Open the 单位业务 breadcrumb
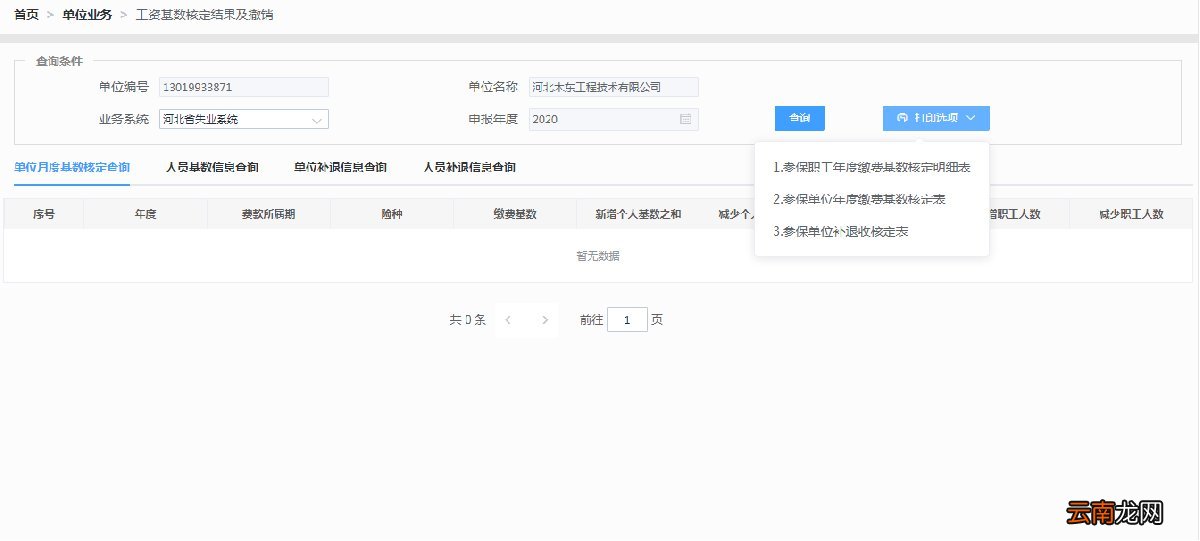The image size is (1200, 541). click(87, 15)
